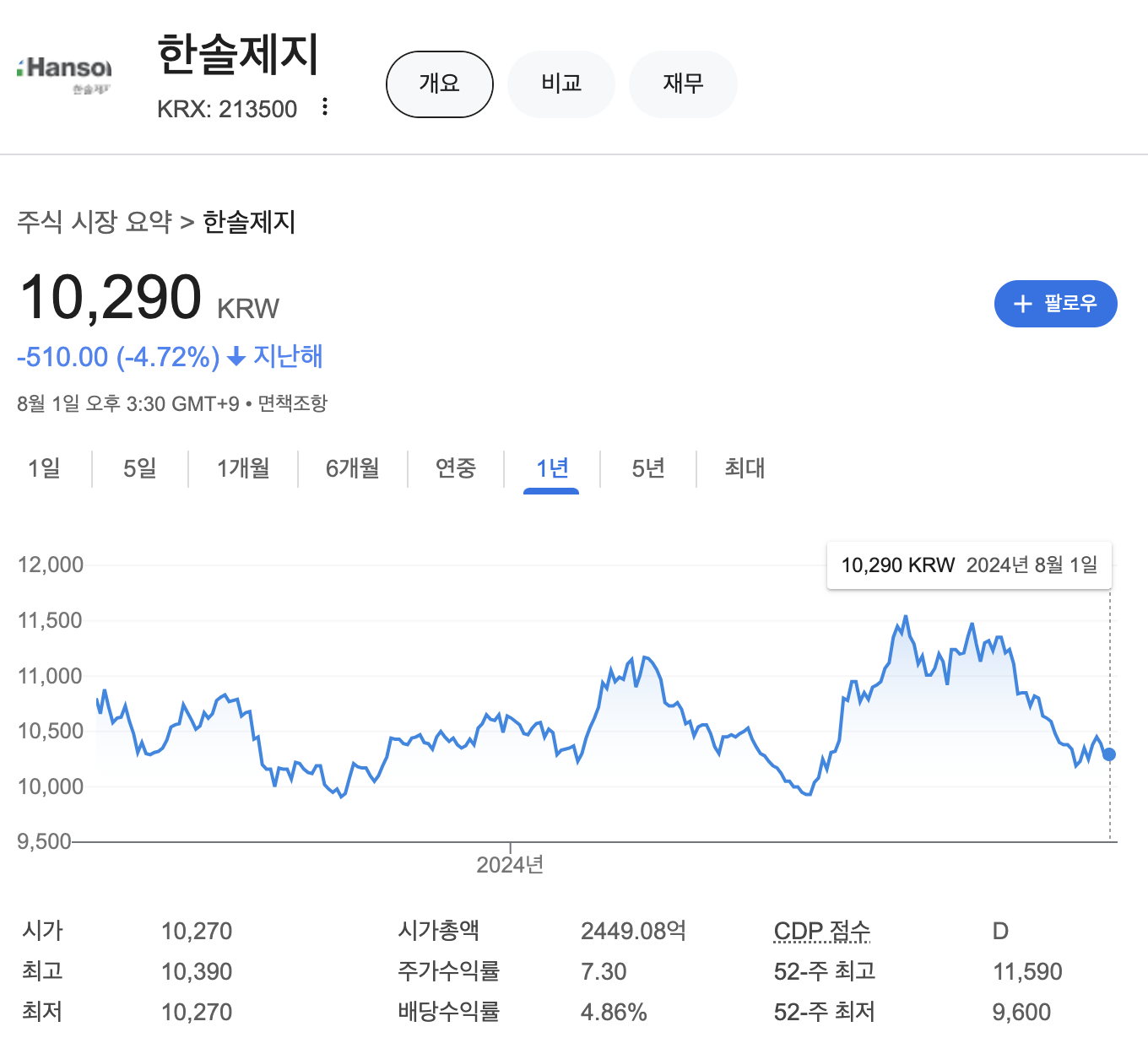Image resolution: width=1148 pixels, height=1043 pixels.
Task: Click the 최고 value 10,390
Action: pos(197,971)
